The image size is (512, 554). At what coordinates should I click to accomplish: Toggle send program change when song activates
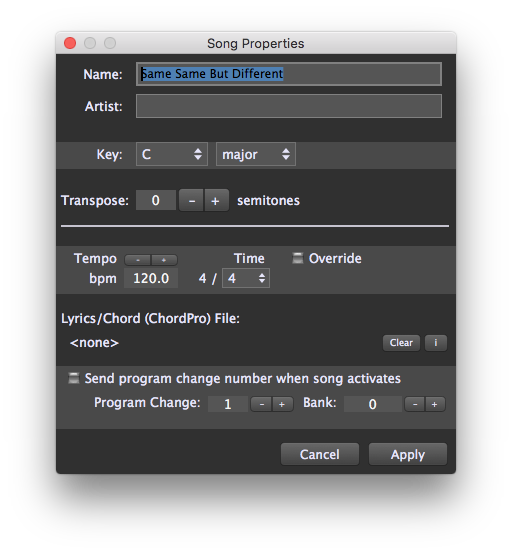tap(73, 378)
